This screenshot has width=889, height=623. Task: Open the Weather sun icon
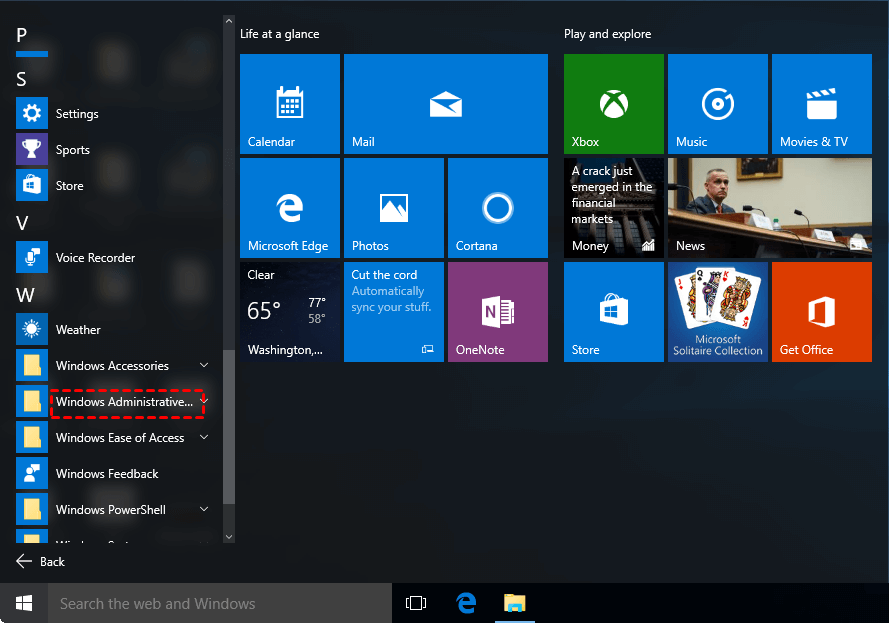pyautogui.click(x=32, y=329)
